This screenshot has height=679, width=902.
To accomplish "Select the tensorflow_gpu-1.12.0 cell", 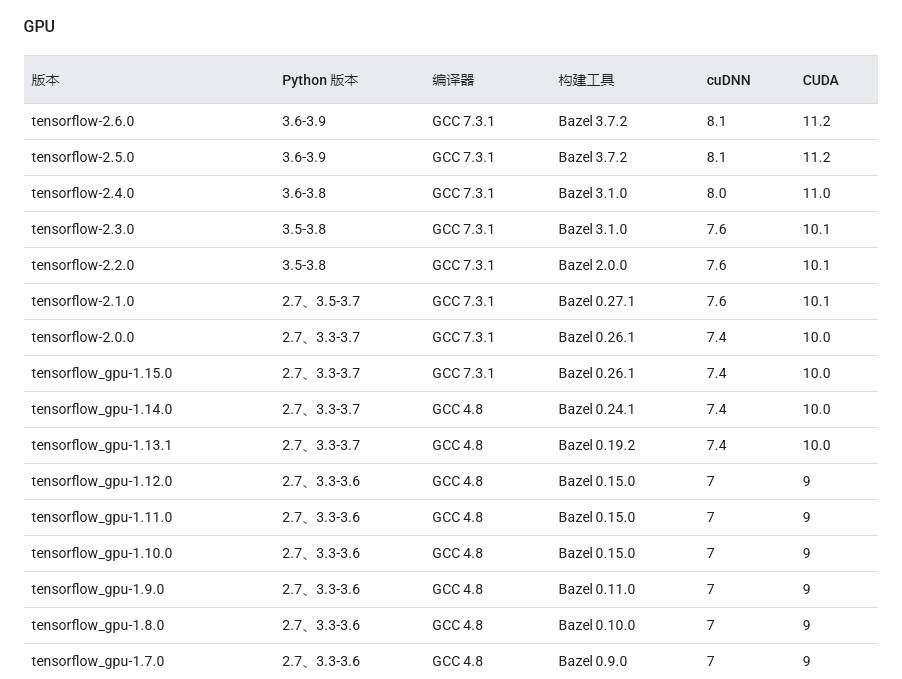I will [102, 481].
